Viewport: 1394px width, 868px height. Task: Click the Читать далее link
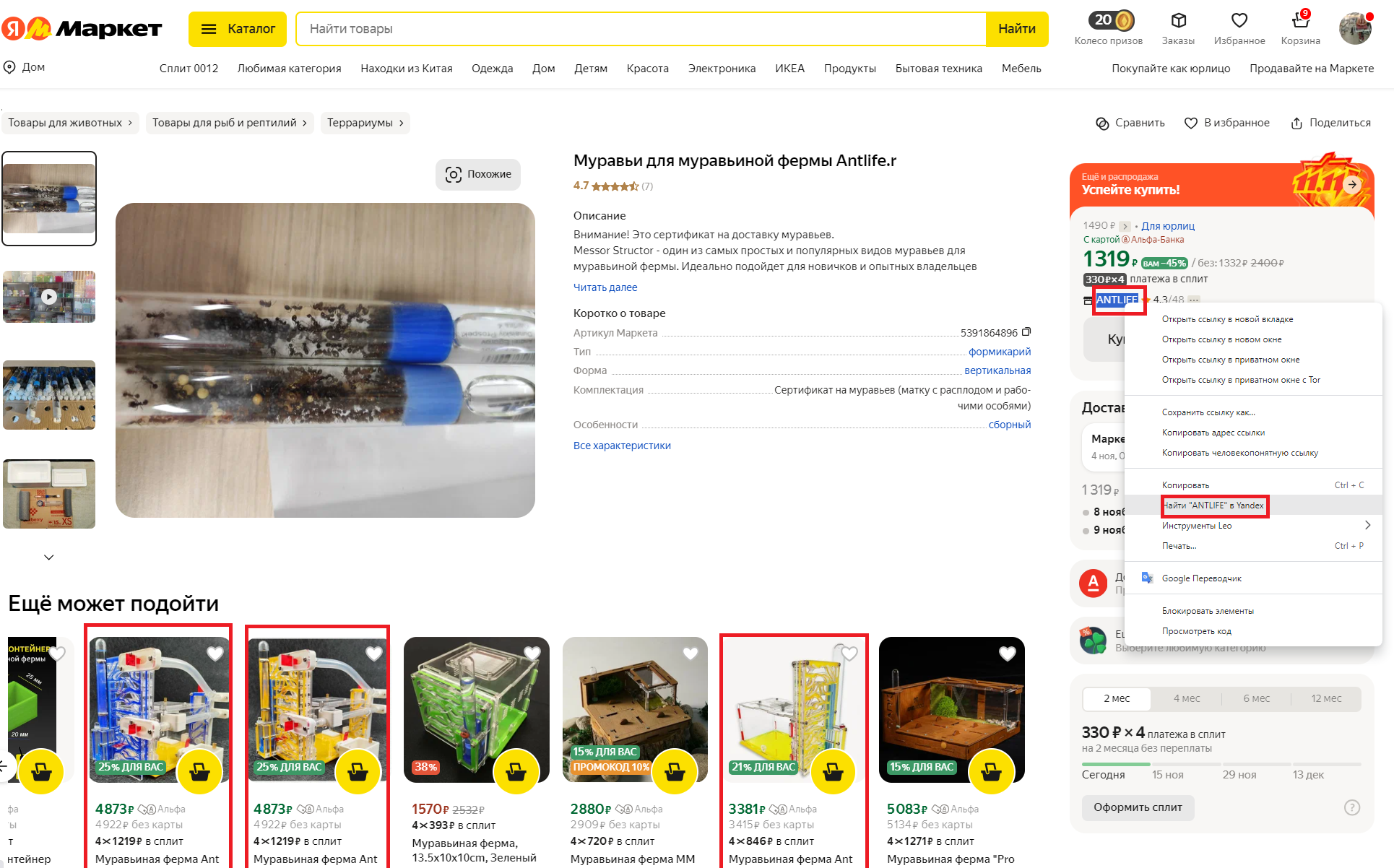[605, 287]
